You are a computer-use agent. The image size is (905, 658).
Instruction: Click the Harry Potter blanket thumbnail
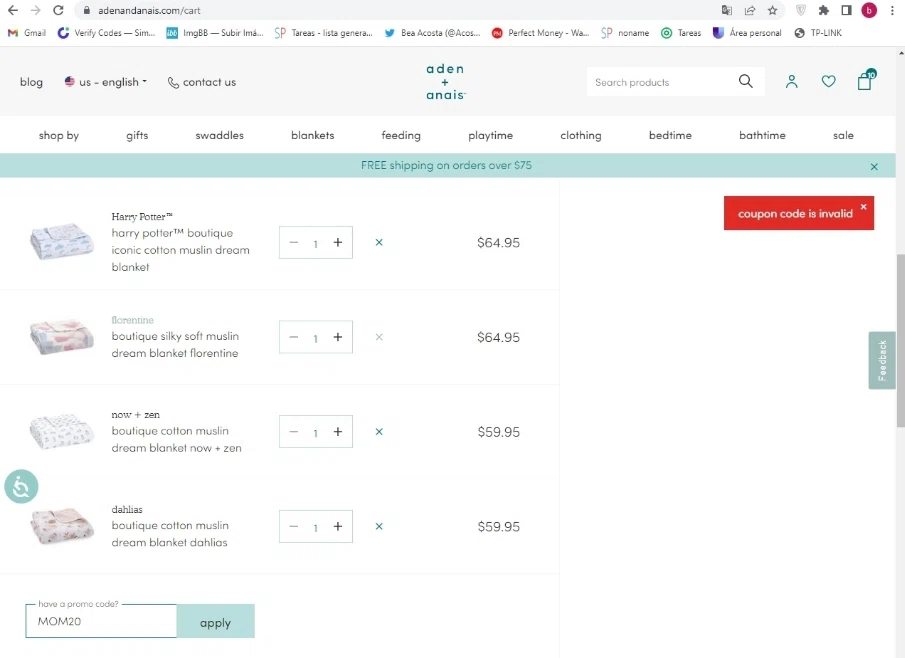pyautogui.click(x=62, y=242)
